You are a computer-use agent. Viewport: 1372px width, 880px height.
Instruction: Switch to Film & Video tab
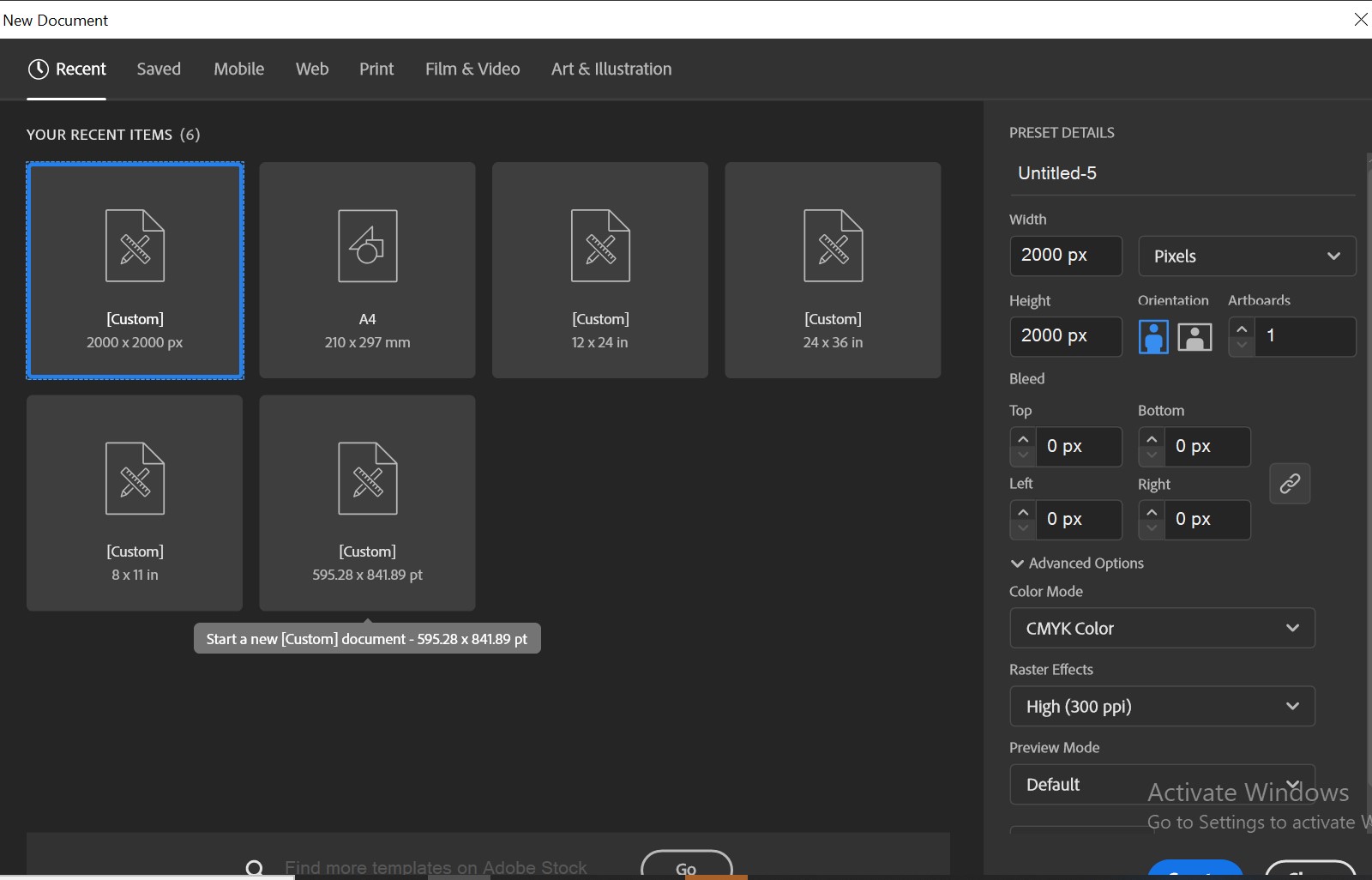coord(472,69)
